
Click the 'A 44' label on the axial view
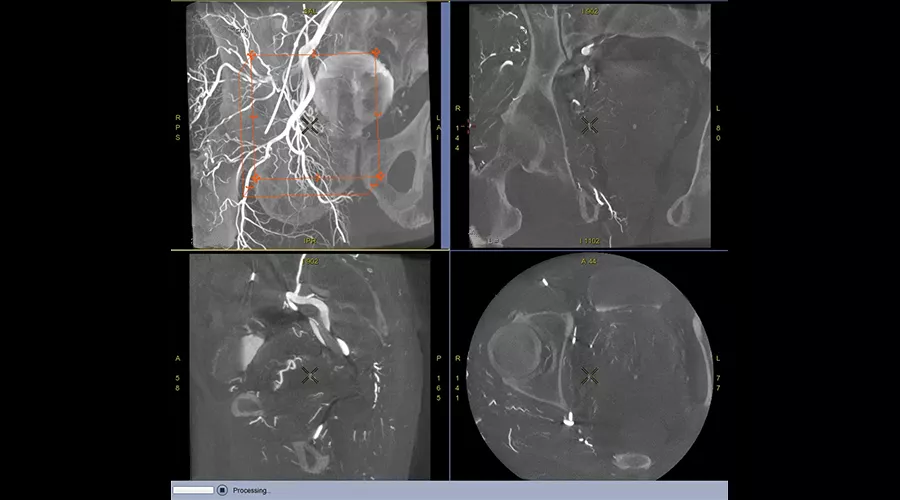[589, 261]
